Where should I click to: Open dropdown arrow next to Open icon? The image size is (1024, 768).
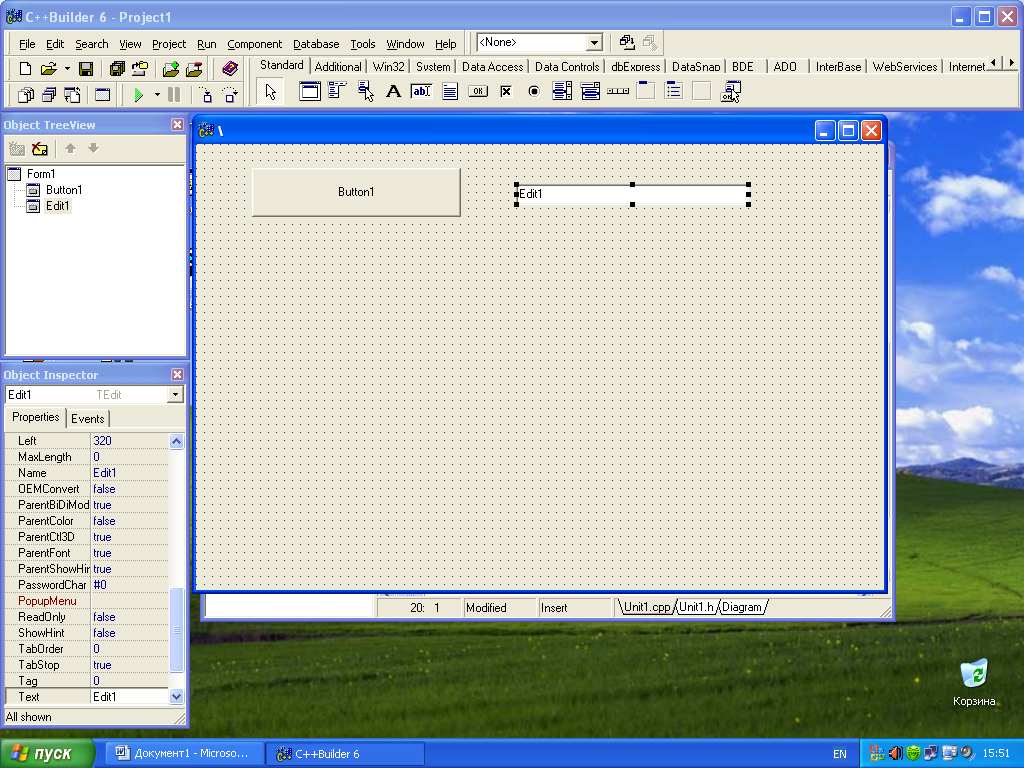coord(67,69)
